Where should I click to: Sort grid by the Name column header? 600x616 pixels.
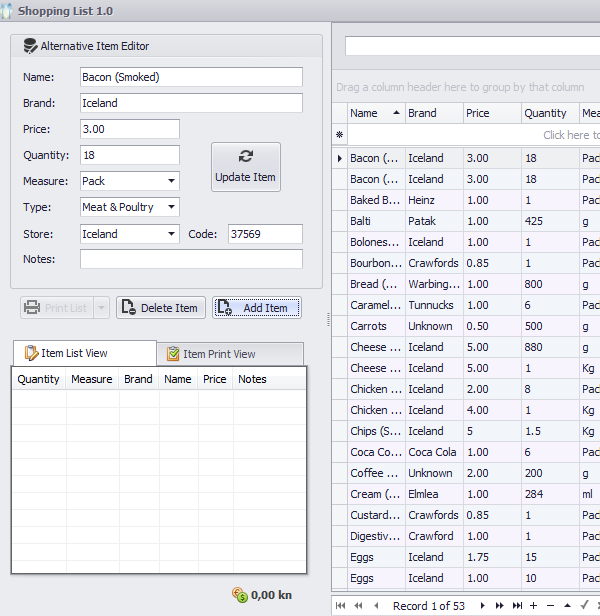pyautogui.click(x=374, y=113)
